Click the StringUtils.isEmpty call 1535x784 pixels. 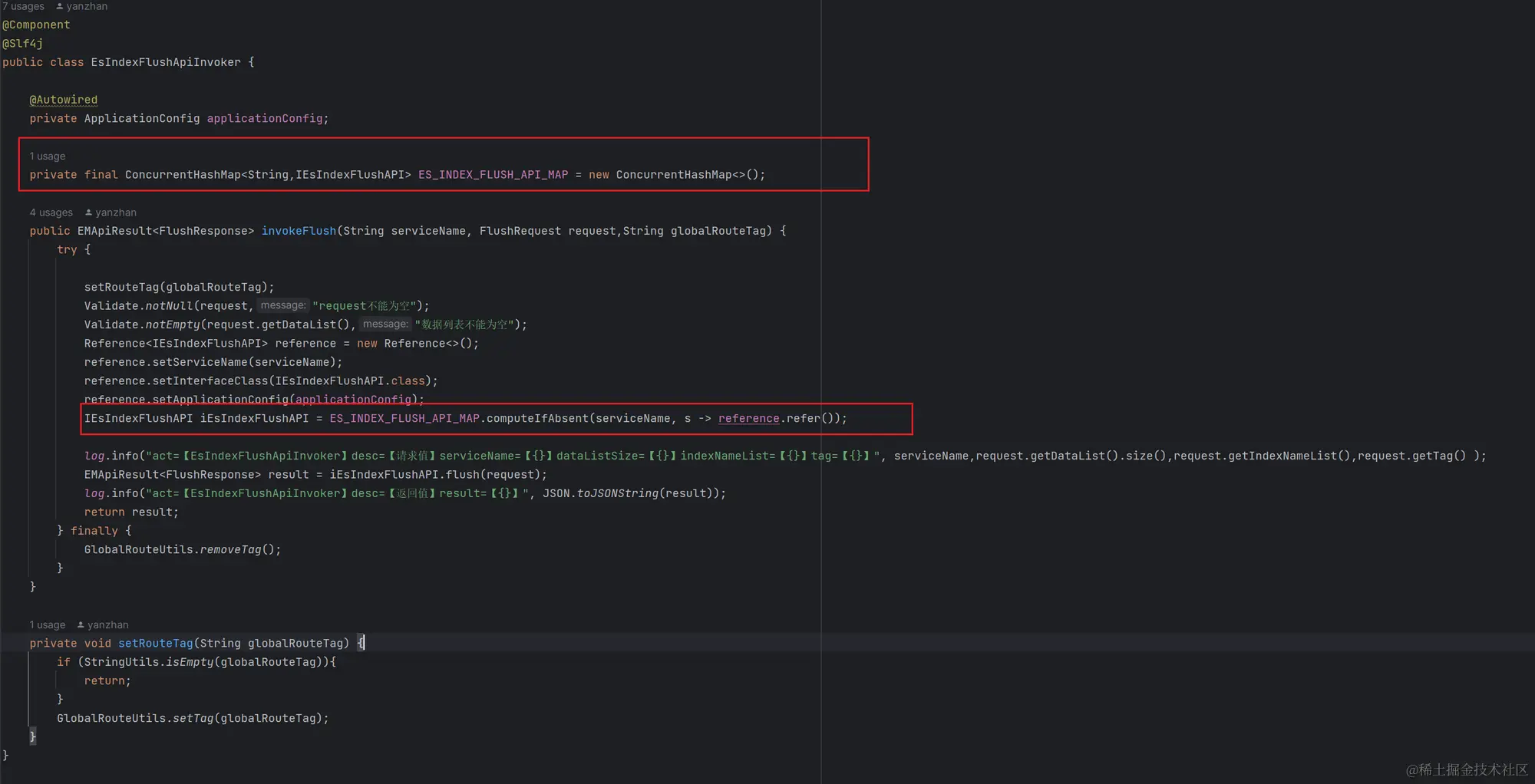(148, 662)
